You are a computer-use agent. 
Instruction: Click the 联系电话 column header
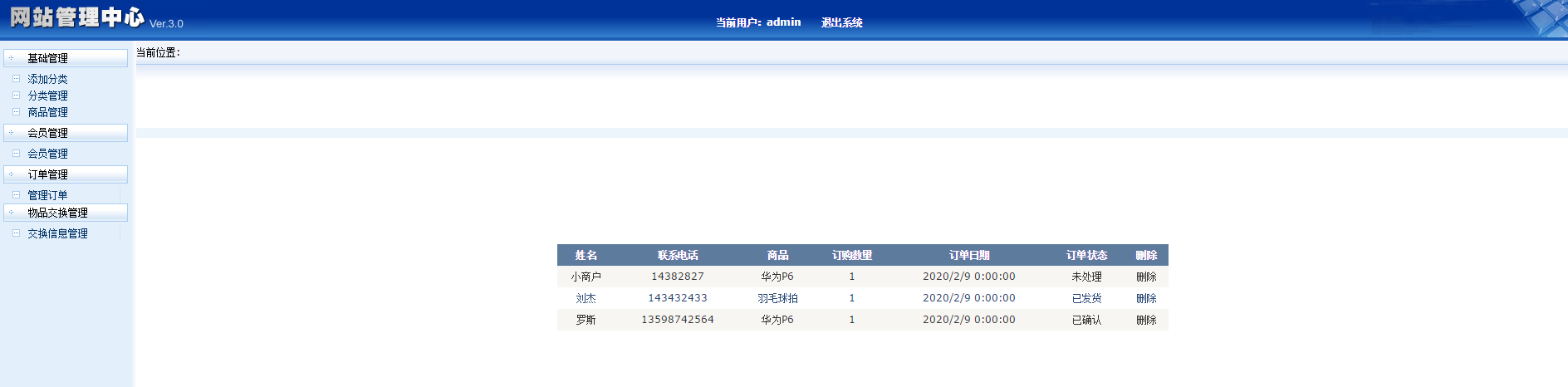click(678, 255)
